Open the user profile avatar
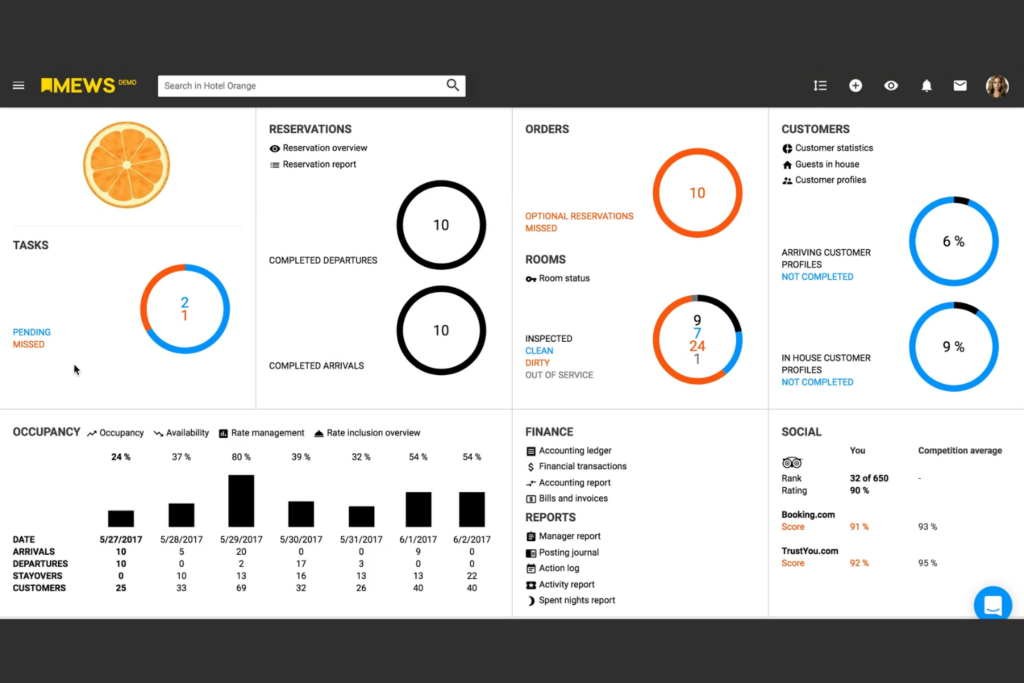This screenshot has height=683, width=1024. (x=997, y=86)
